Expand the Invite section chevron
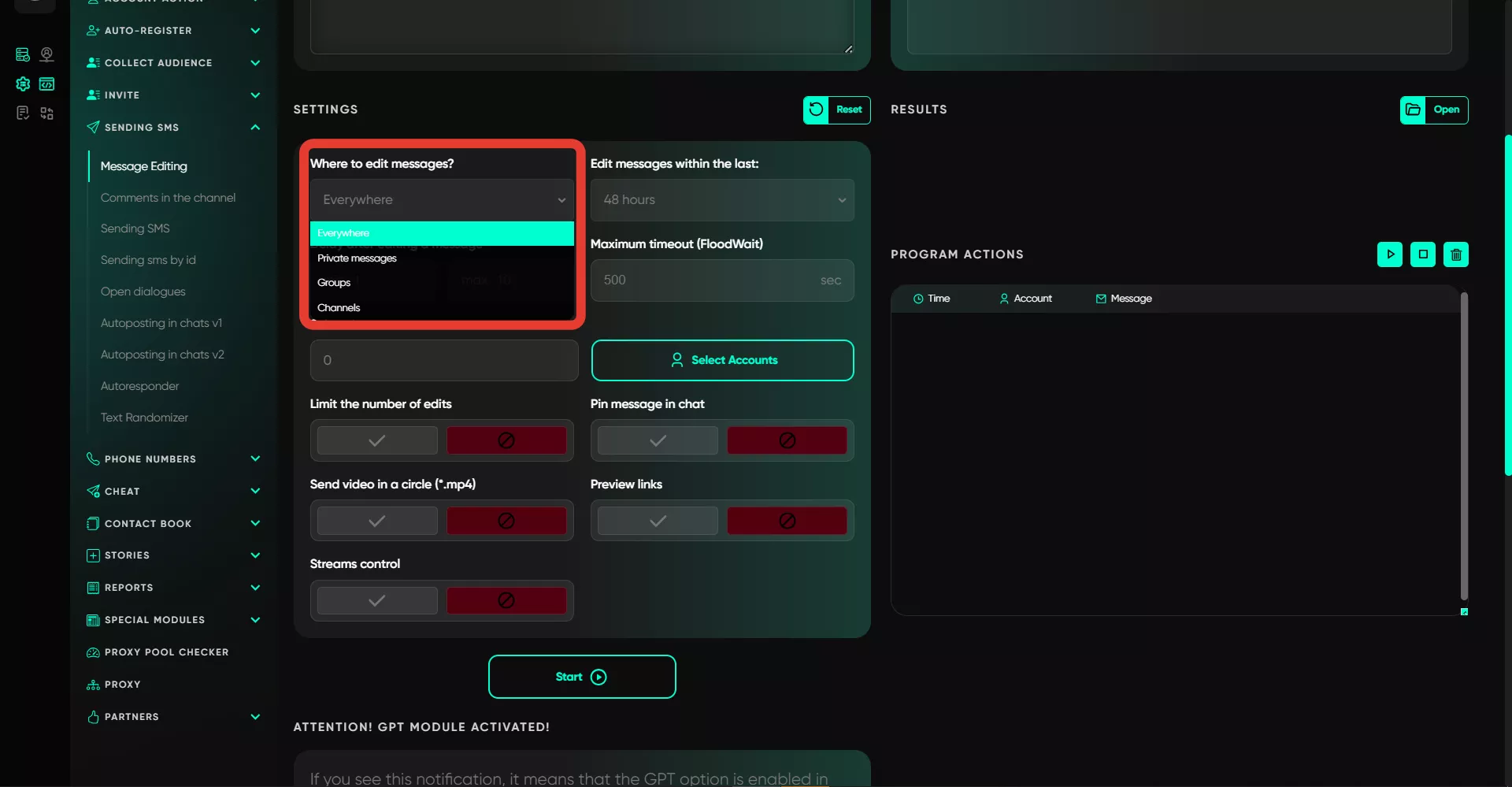The image size is (1512, 787). click(x=255, y=95)
